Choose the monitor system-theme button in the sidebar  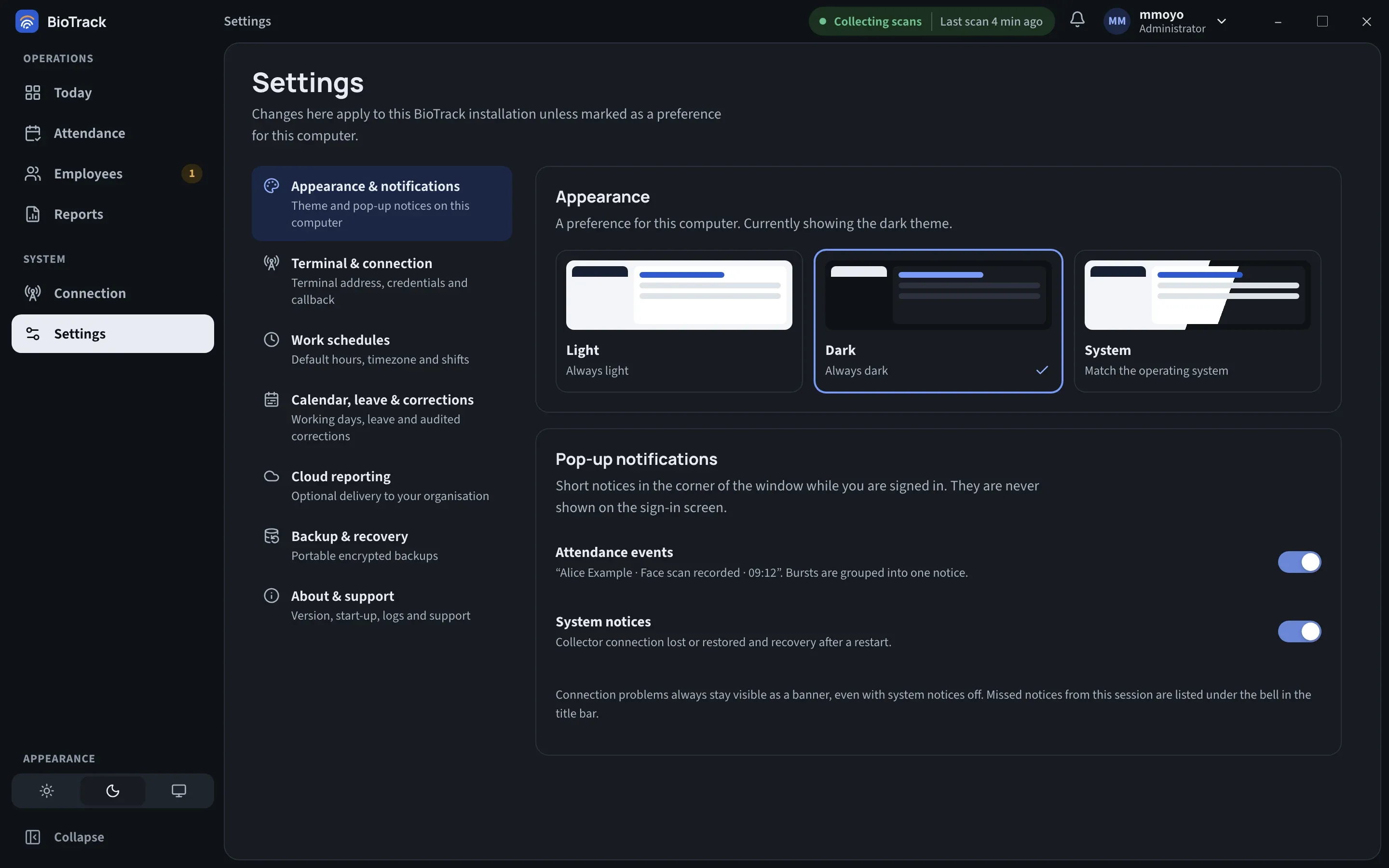tap(178, 791)
